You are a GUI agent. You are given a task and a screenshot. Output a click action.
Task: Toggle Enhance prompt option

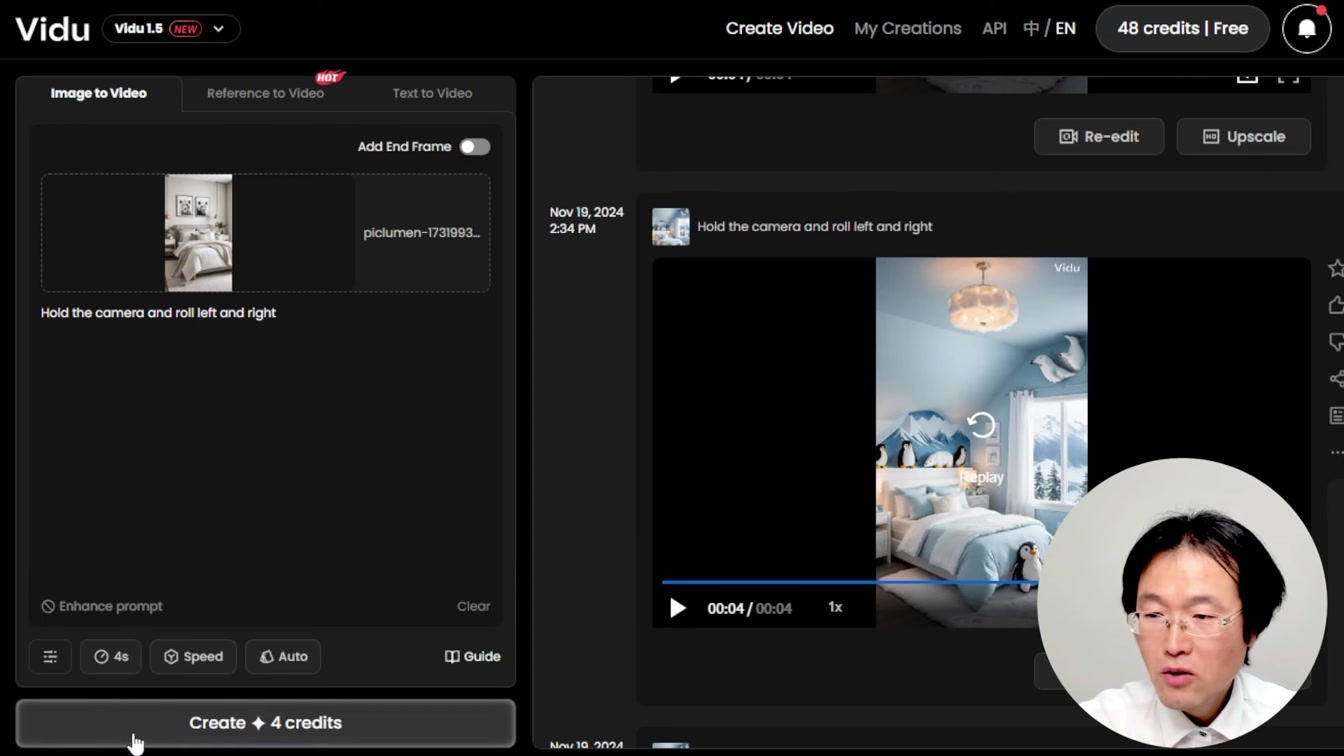101,606
